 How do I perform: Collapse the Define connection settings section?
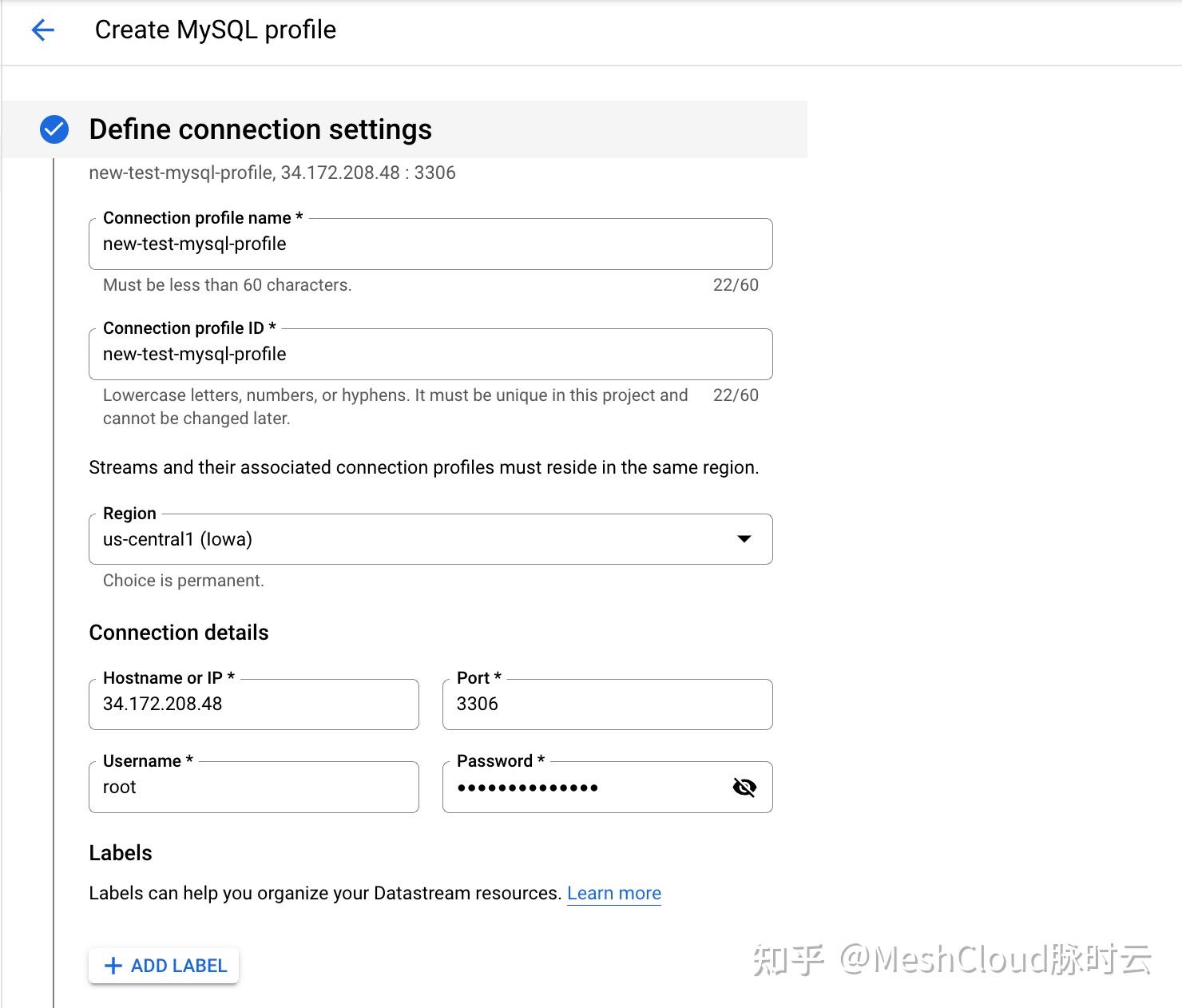[x=260, y=129]
